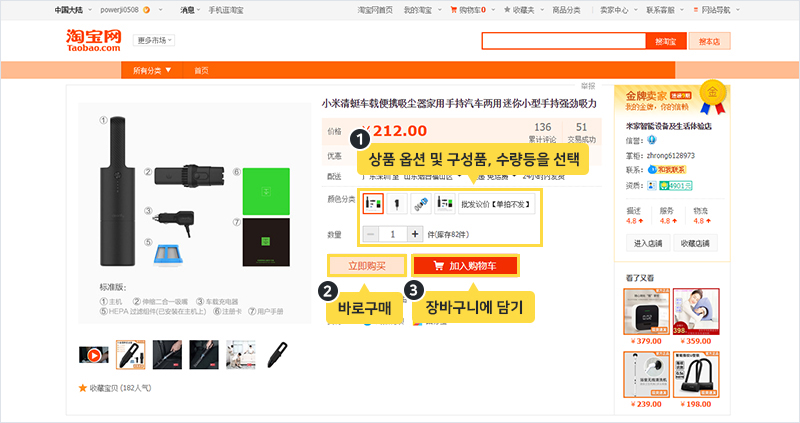Click the 搜本店 search-in-store button
Image resolution: width=800 pixels, height=423 pixels.
(x=709, y=41)
